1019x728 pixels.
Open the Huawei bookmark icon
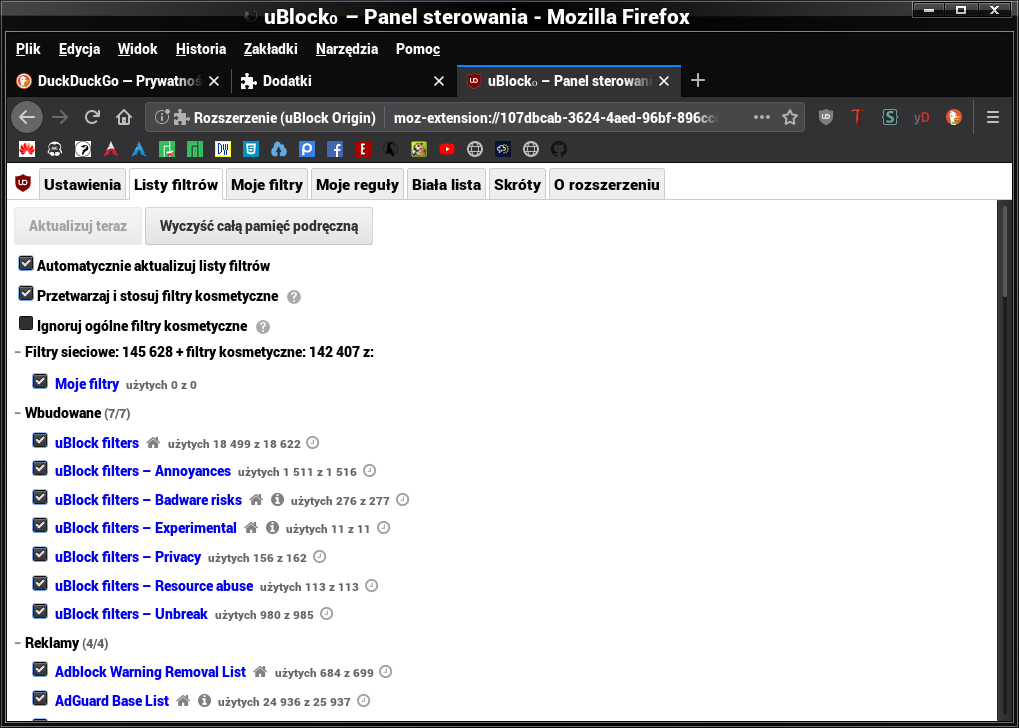[27, 150]
